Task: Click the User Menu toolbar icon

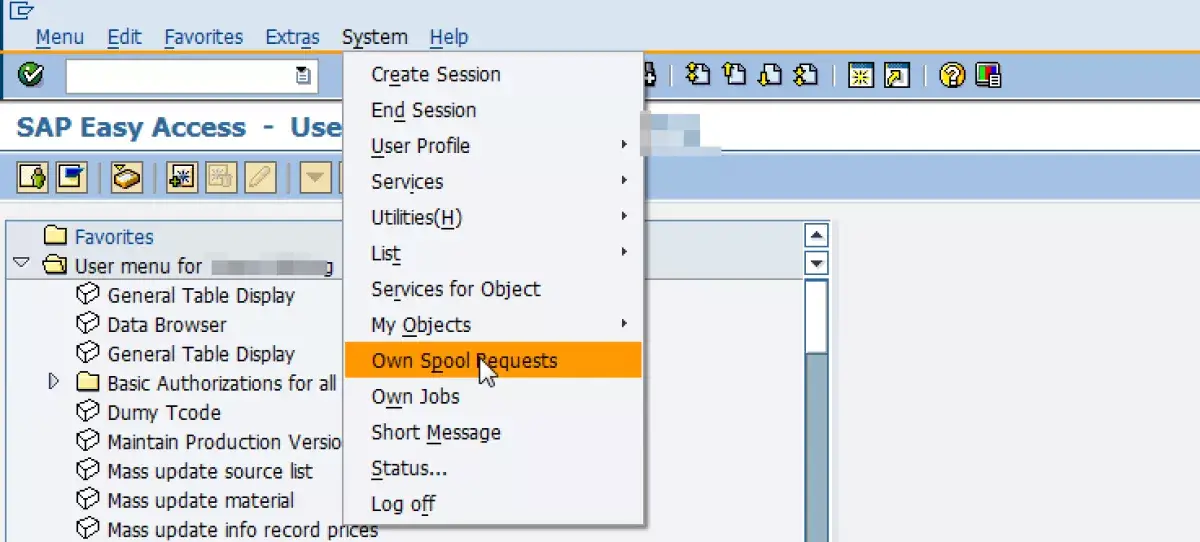Action: coord(33,178)
